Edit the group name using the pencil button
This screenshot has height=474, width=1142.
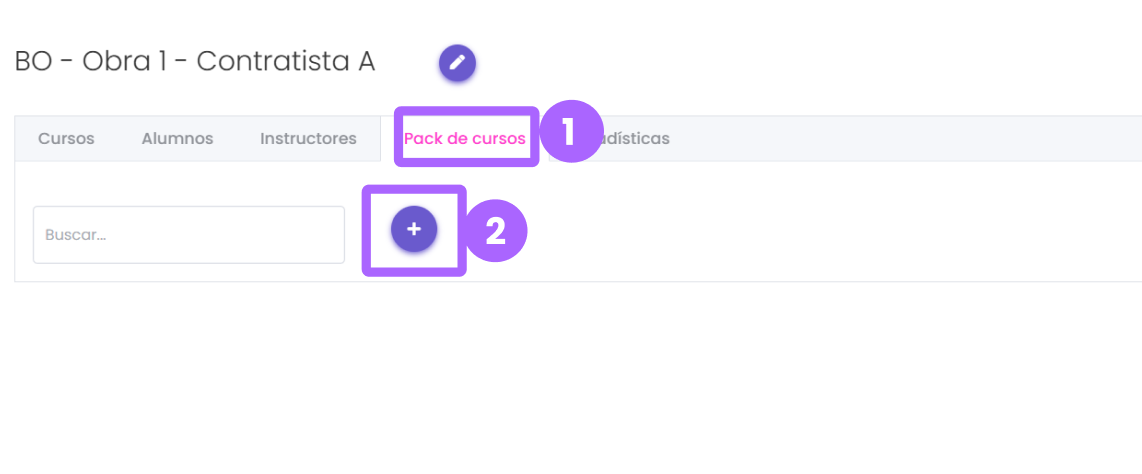[457, 63]
